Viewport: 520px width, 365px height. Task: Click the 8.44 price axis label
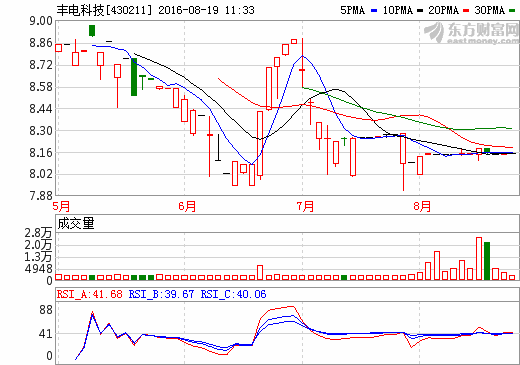41,109
